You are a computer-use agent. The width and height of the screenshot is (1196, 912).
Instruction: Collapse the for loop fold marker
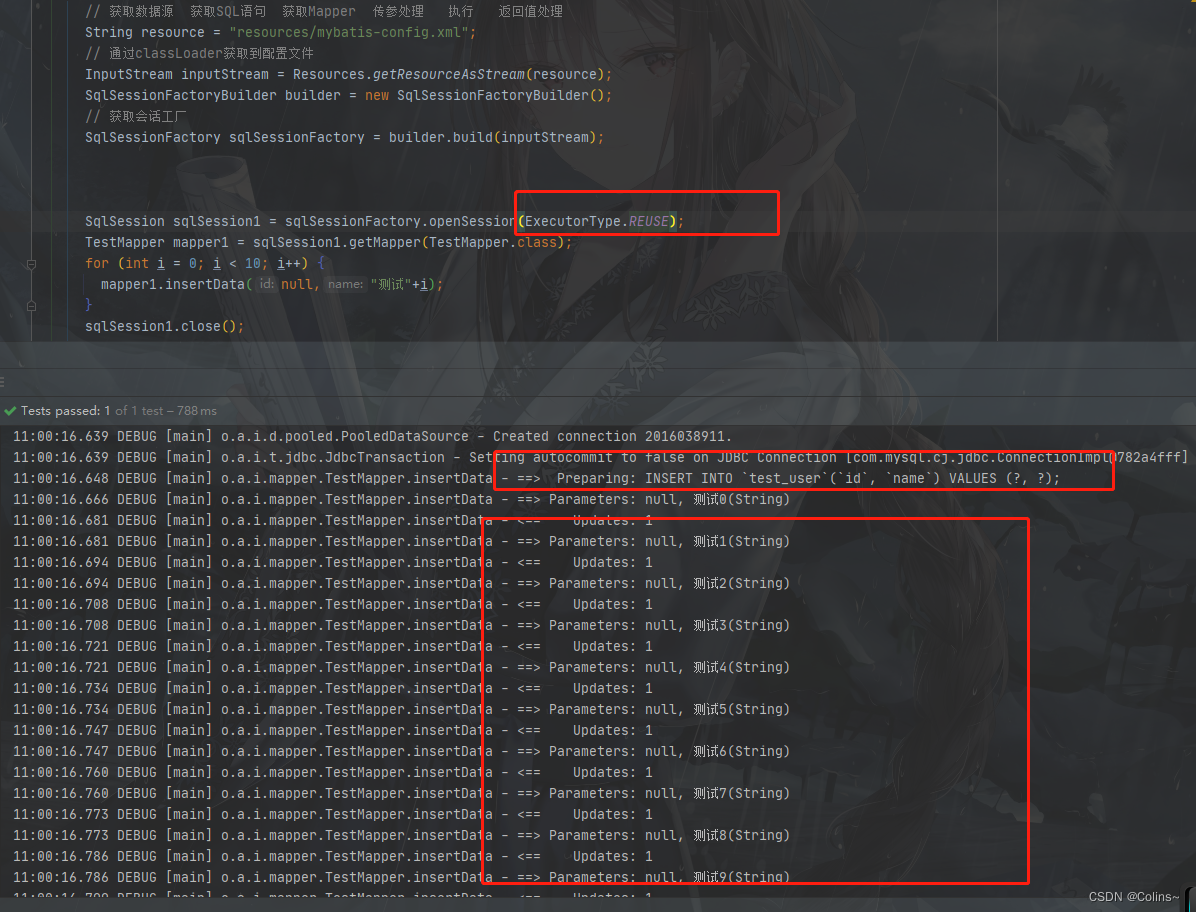[x=31, y=265]
